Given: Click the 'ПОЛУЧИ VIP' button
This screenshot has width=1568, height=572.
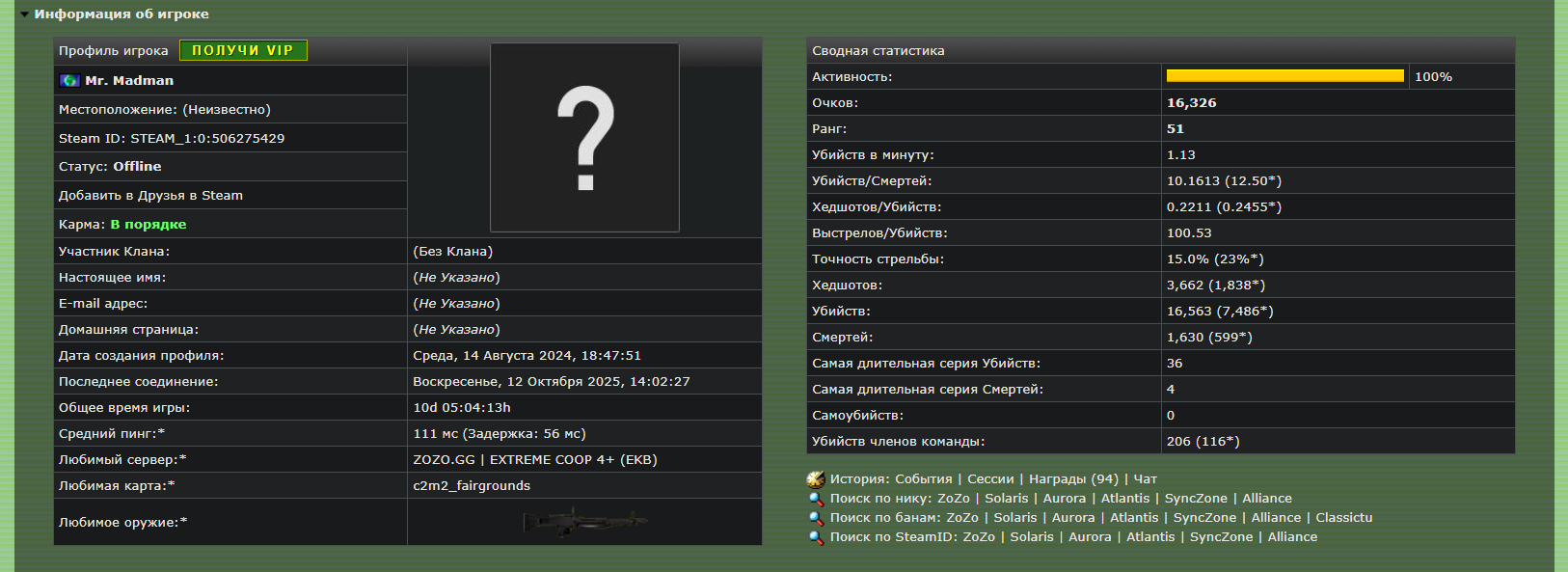Looking at the screenshot, I should (x=243, y=50).
